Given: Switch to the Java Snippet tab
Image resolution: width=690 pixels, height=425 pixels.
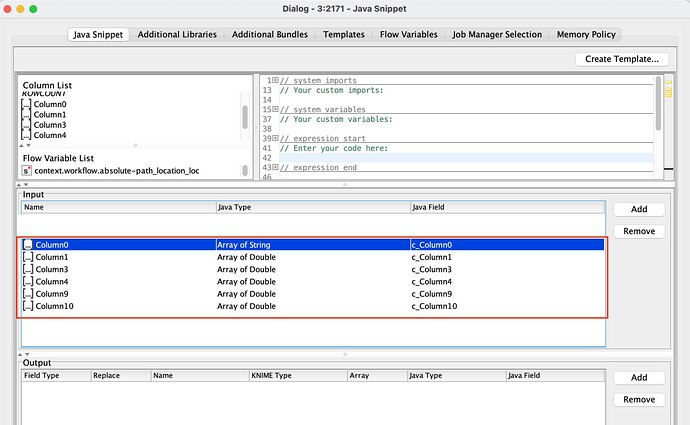Looking at the screenshot, I should tap(98, 34).
